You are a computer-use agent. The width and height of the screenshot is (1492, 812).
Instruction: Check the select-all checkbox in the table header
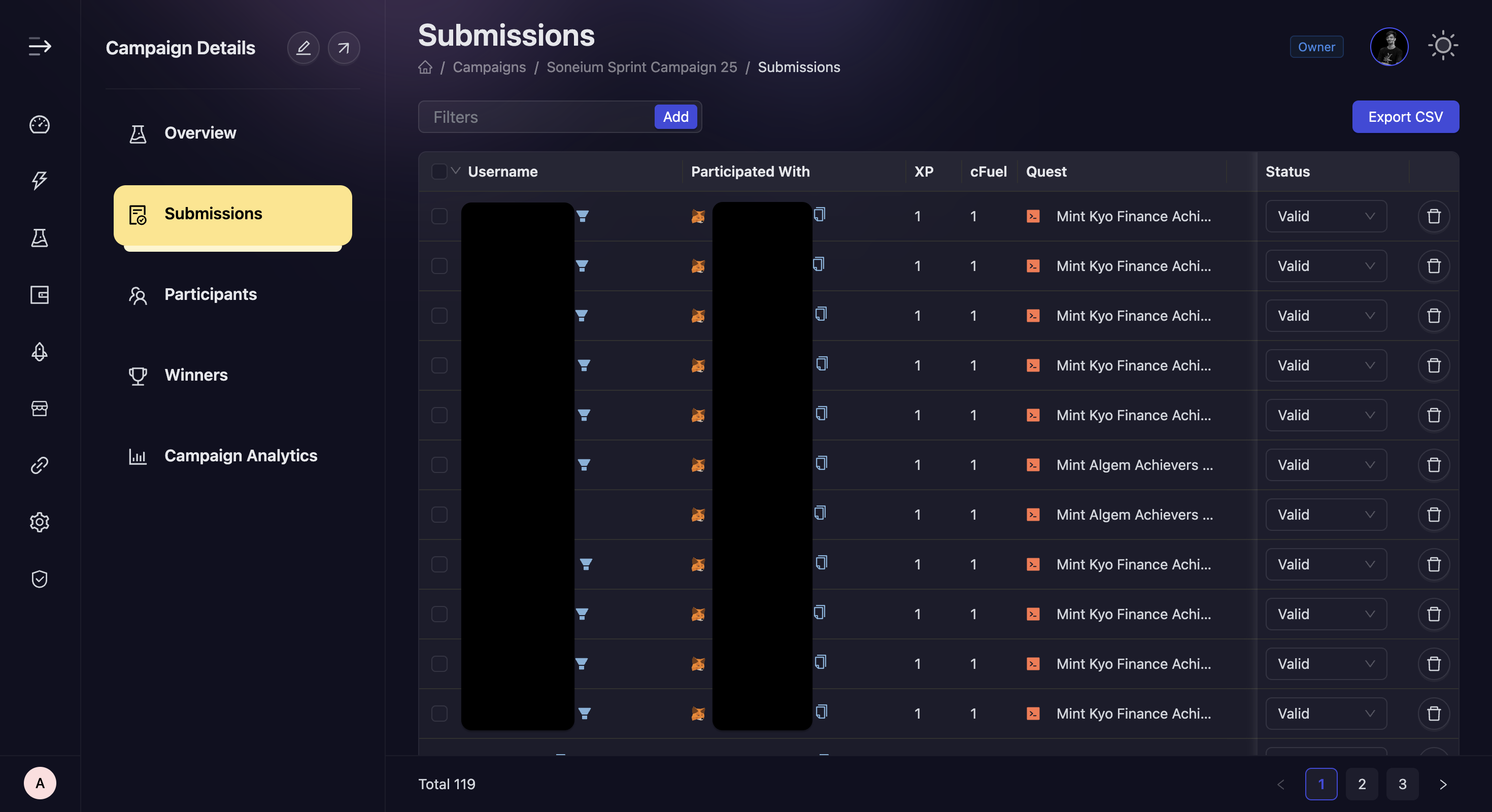click(439, 172)
